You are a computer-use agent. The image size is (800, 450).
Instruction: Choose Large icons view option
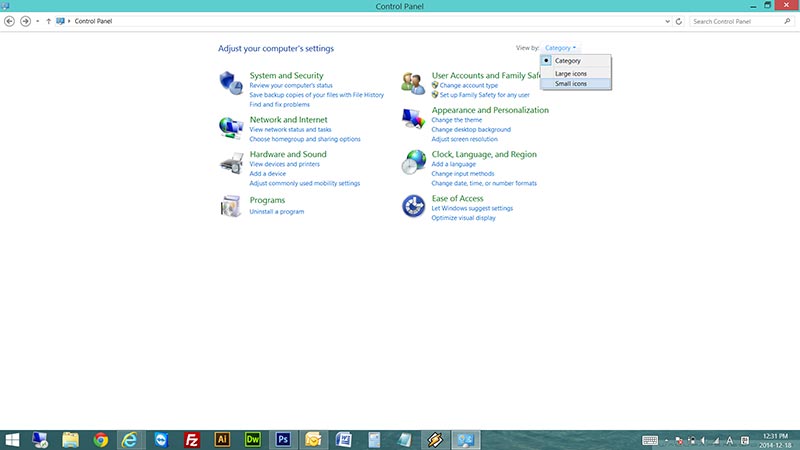(x=576, y=73)
